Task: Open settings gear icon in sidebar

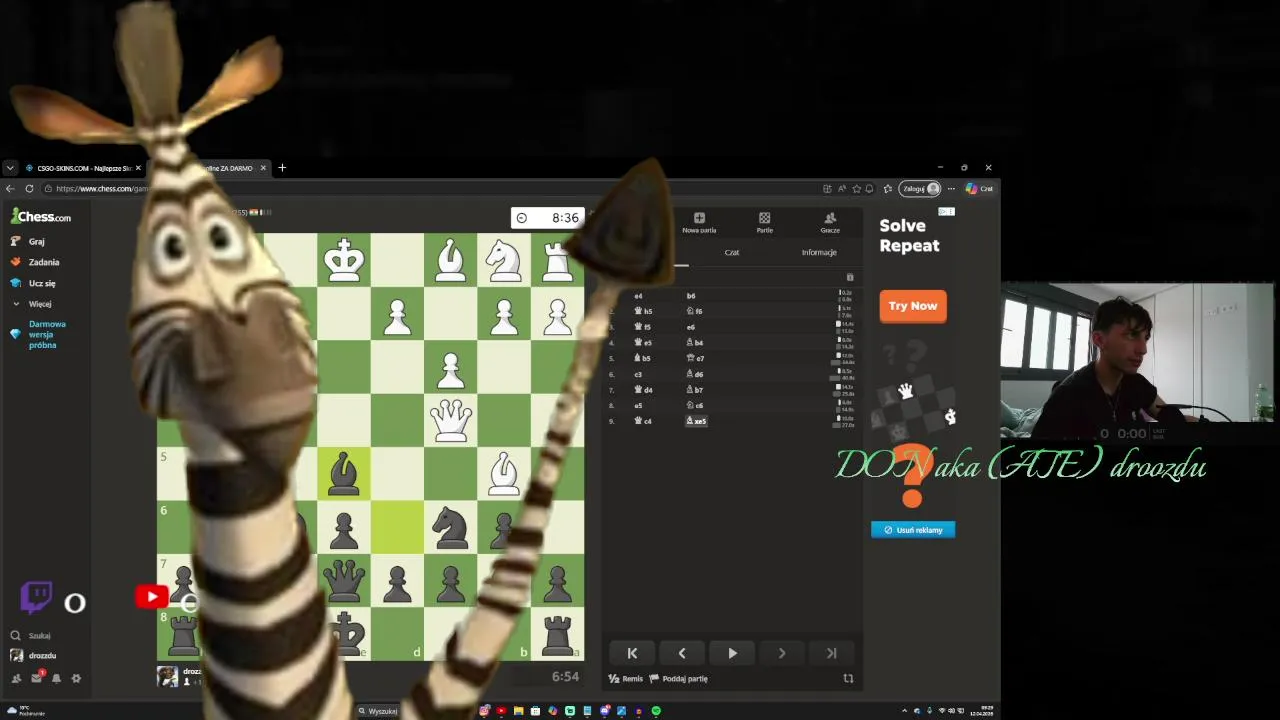Action: click(76, 678)
